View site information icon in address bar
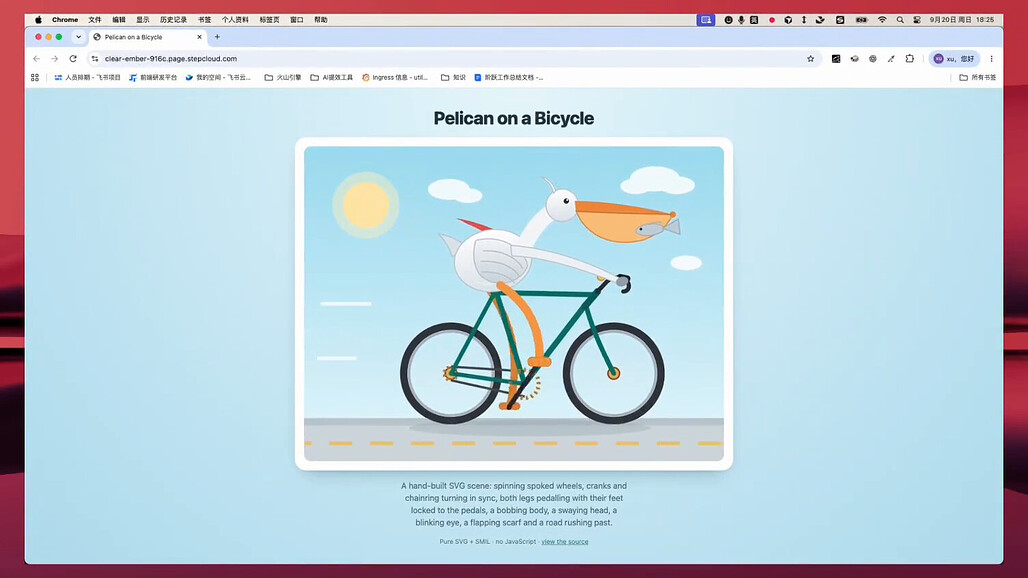Viewport: 1028px width, 578px height. 95,59
